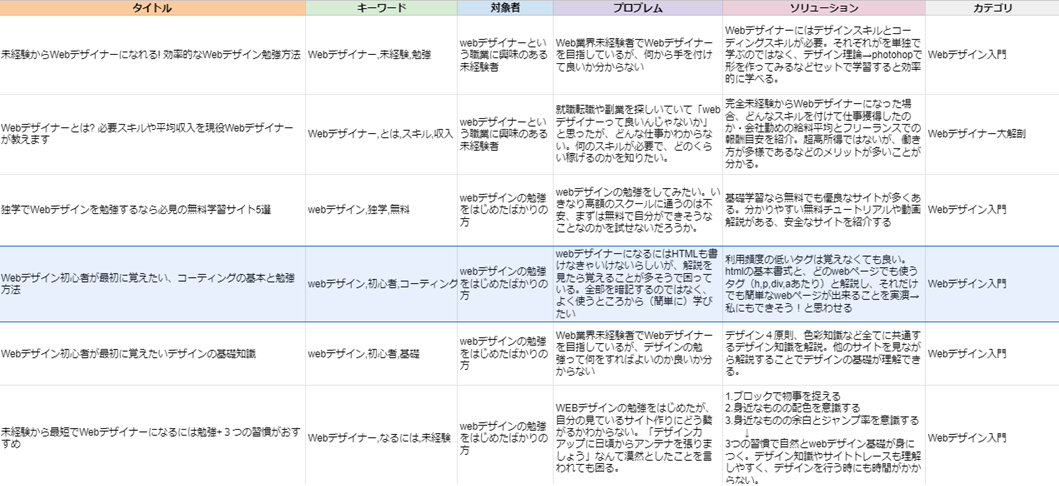The image size is (1059, 486).
Task: Select keyword cell webデザイン,初心者,基礎
Action: [382, 354]
